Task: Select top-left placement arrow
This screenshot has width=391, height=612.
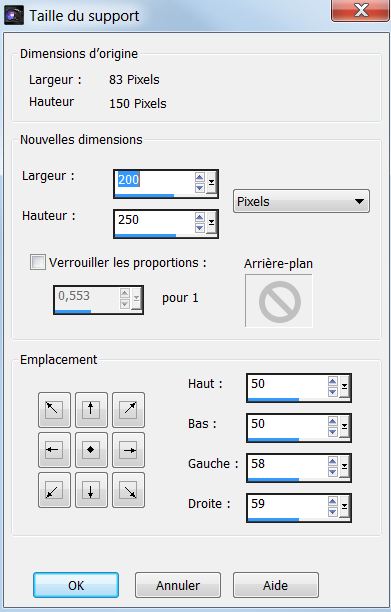Action: tap(54, 410)
